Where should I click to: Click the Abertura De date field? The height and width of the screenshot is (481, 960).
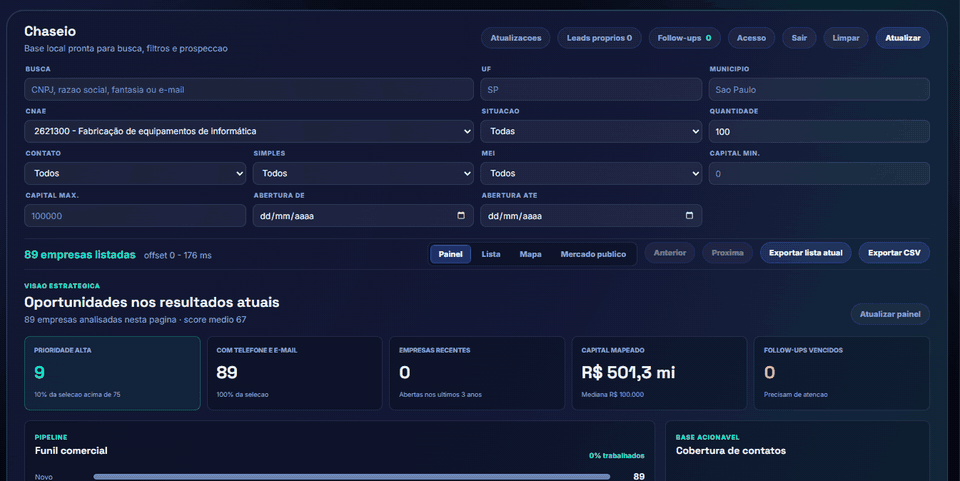point(363,216)
